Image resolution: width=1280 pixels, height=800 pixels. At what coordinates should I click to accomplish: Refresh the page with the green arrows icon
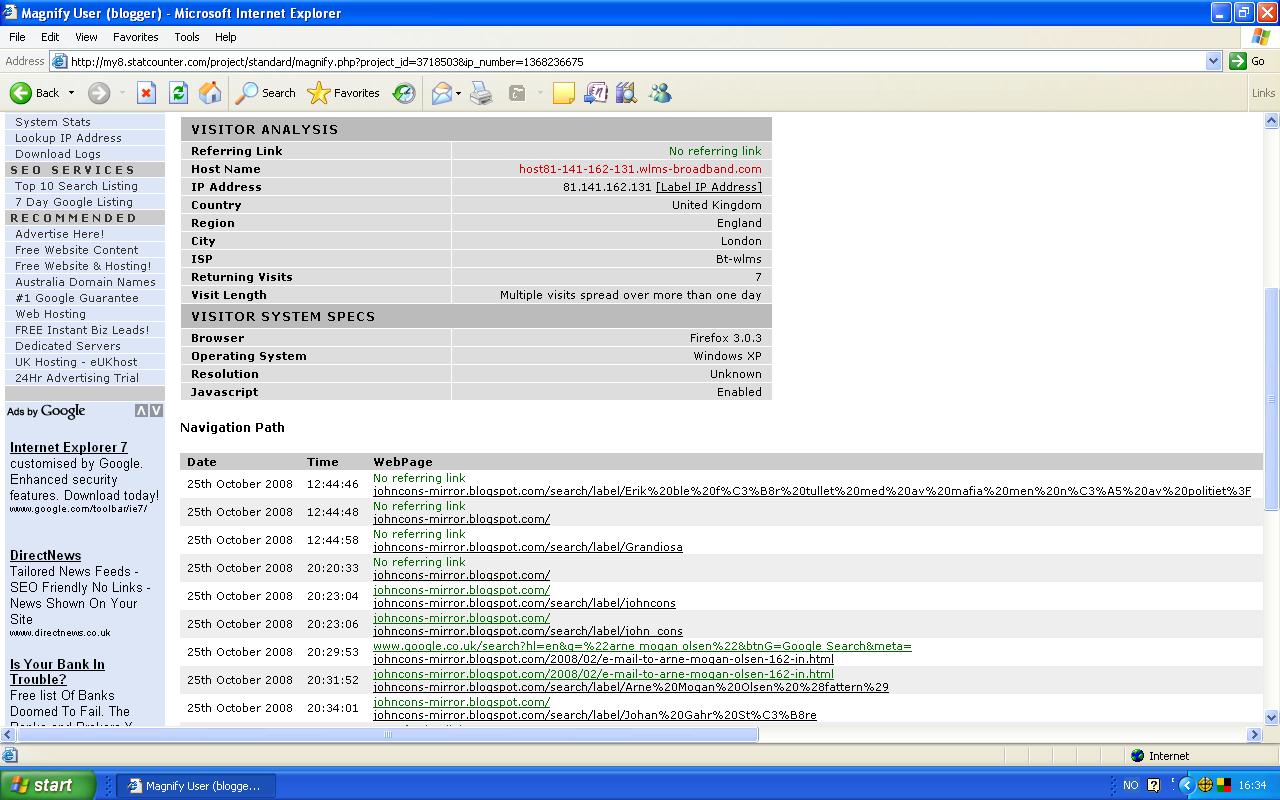click(178, 93)
